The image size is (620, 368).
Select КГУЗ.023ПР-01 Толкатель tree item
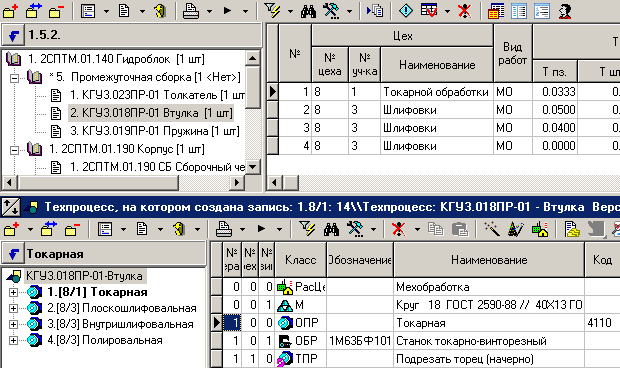(157, 95)
